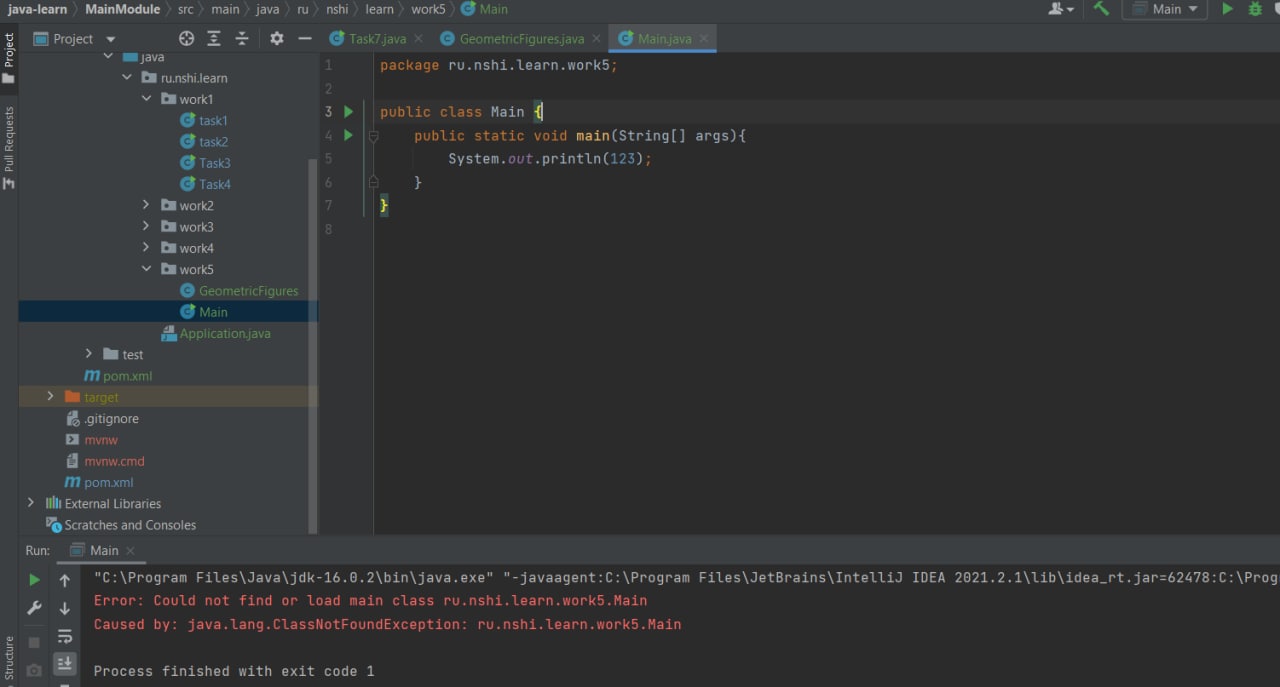Switch to the GeometricFigures.java tab
This screenshot has height=687, width=1280.
click(x=521, y=38)
